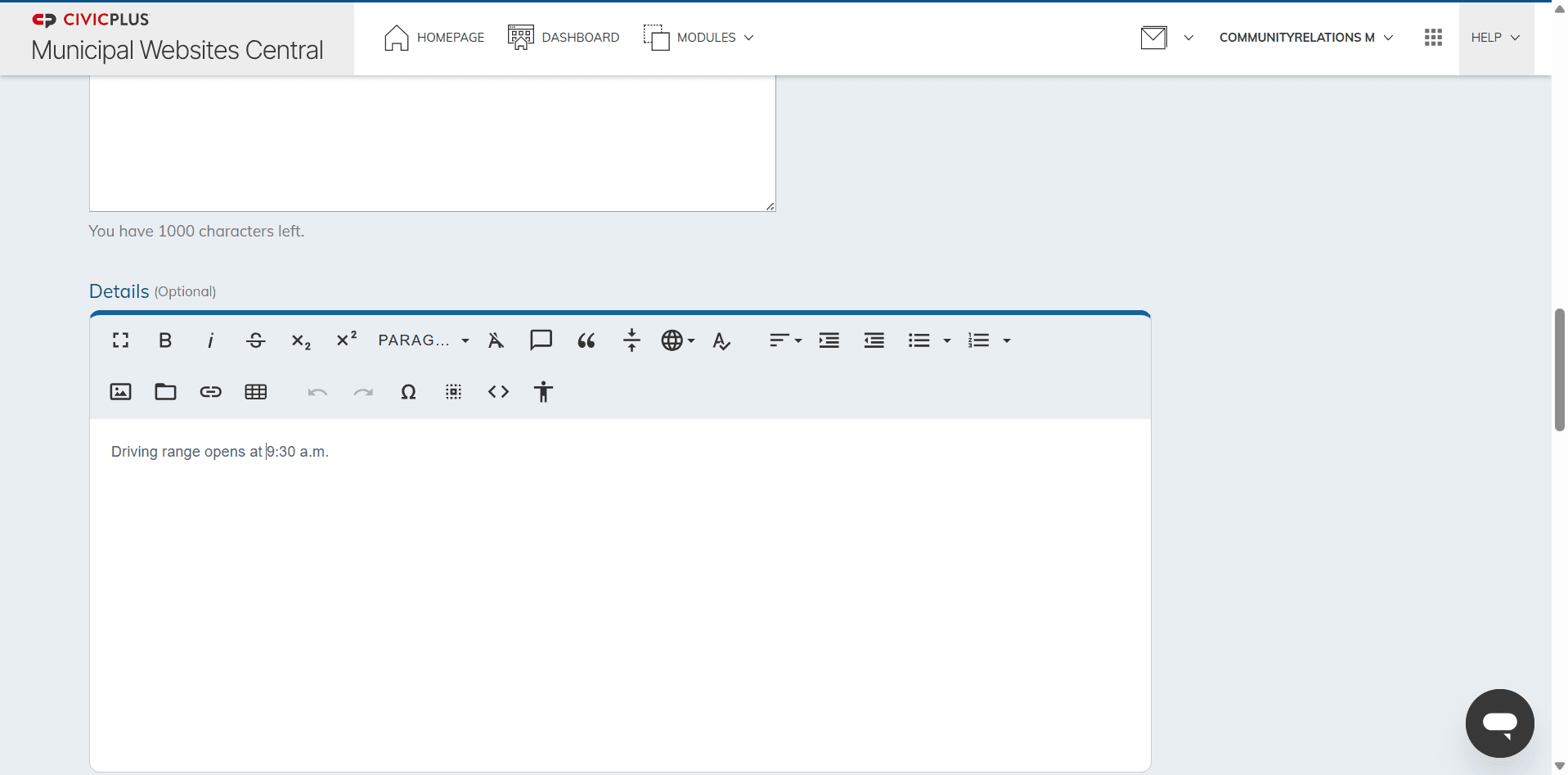
Task: Select all content in editor
Action: [454, 392]
